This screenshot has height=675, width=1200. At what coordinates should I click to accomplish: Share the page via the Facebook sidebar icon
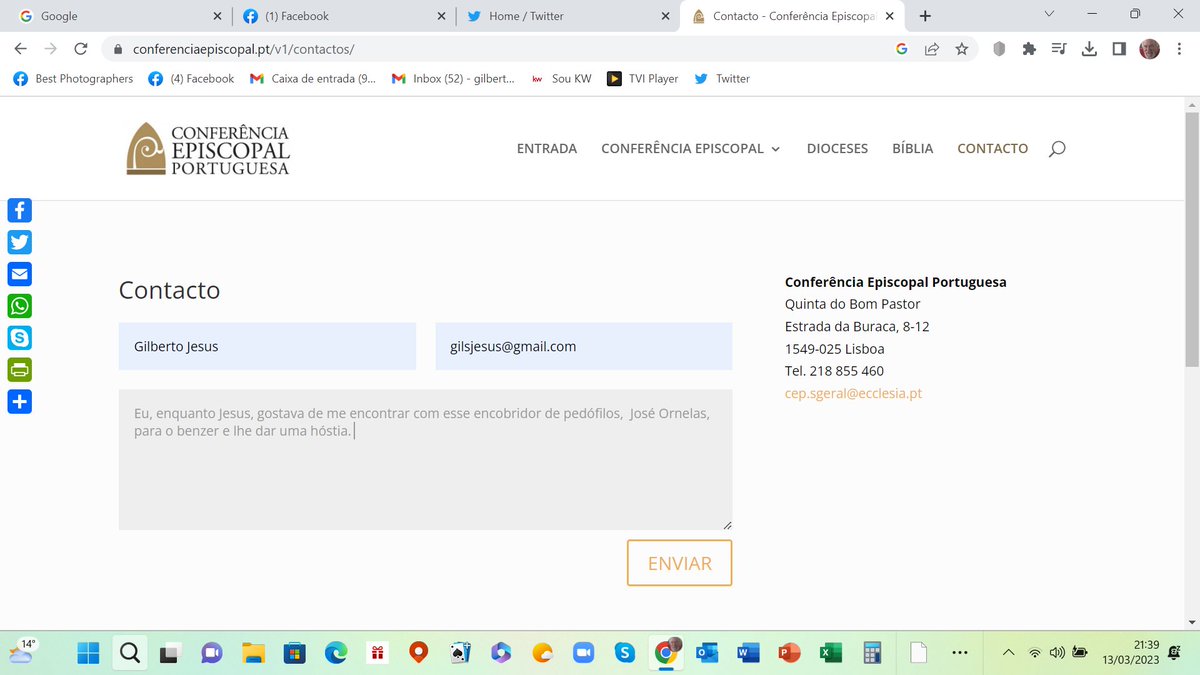point(19,210)
